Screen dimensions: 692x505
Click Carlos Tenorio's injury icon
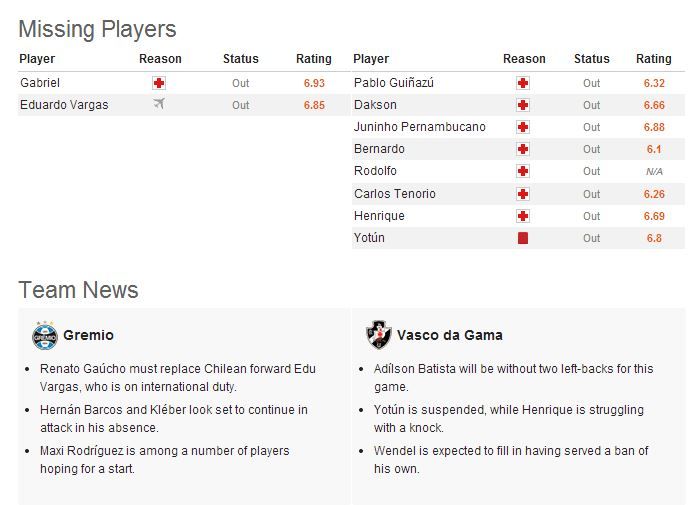point(522,194)
